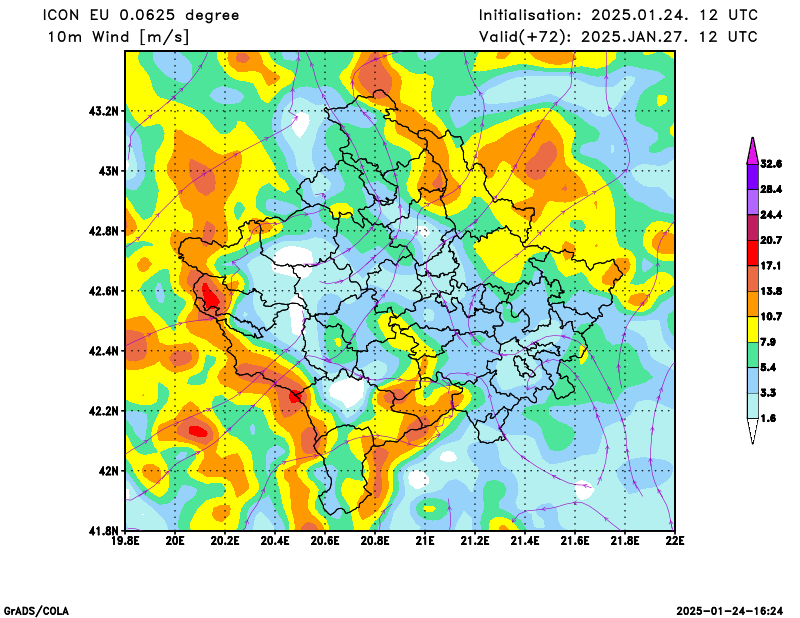Click the '21.2E' longitude label
The width and height of the screenshot is (800, 618).
tap(475, 541)
